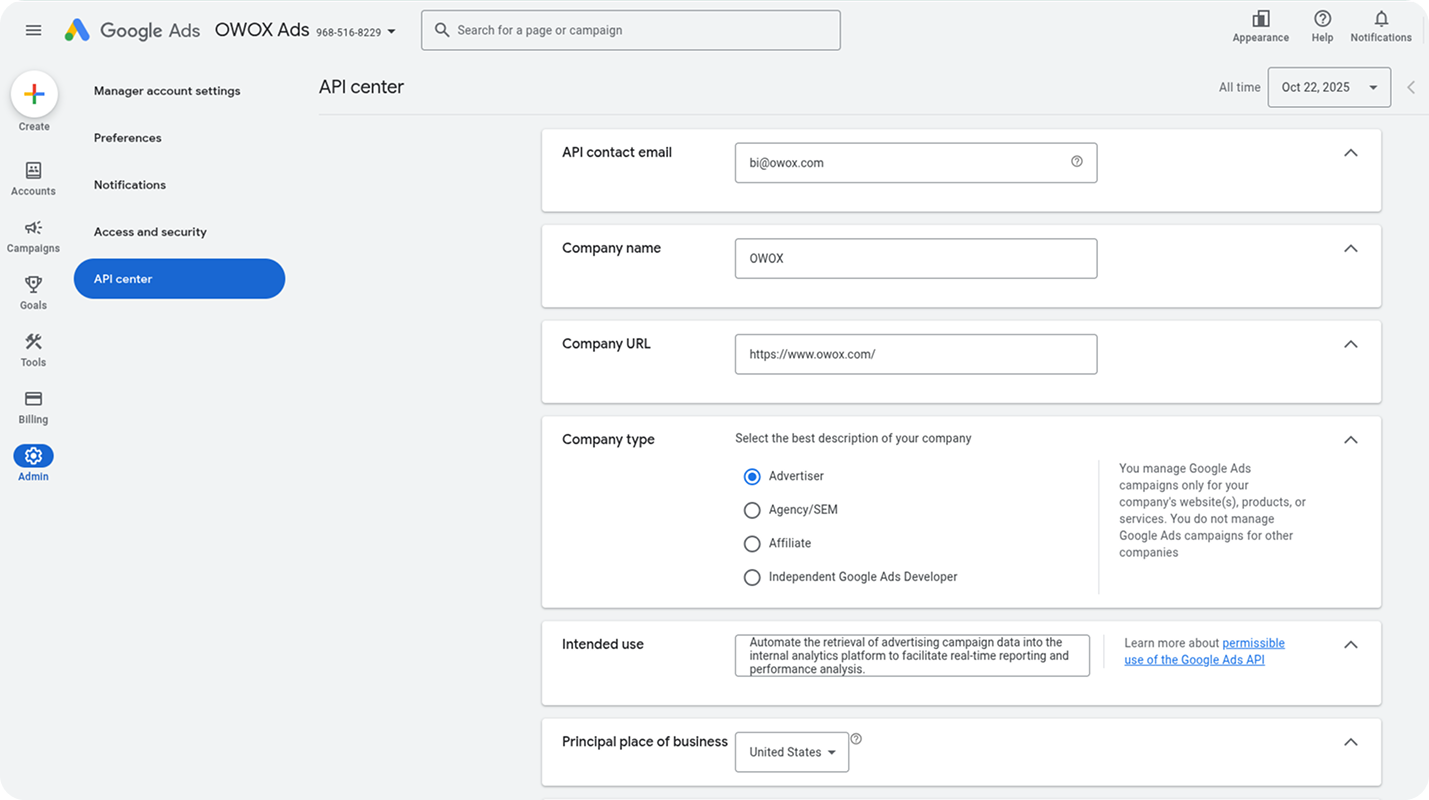Open the Create plus button
The width and height of the screenshot is (1429, 800).
[34, 94]
